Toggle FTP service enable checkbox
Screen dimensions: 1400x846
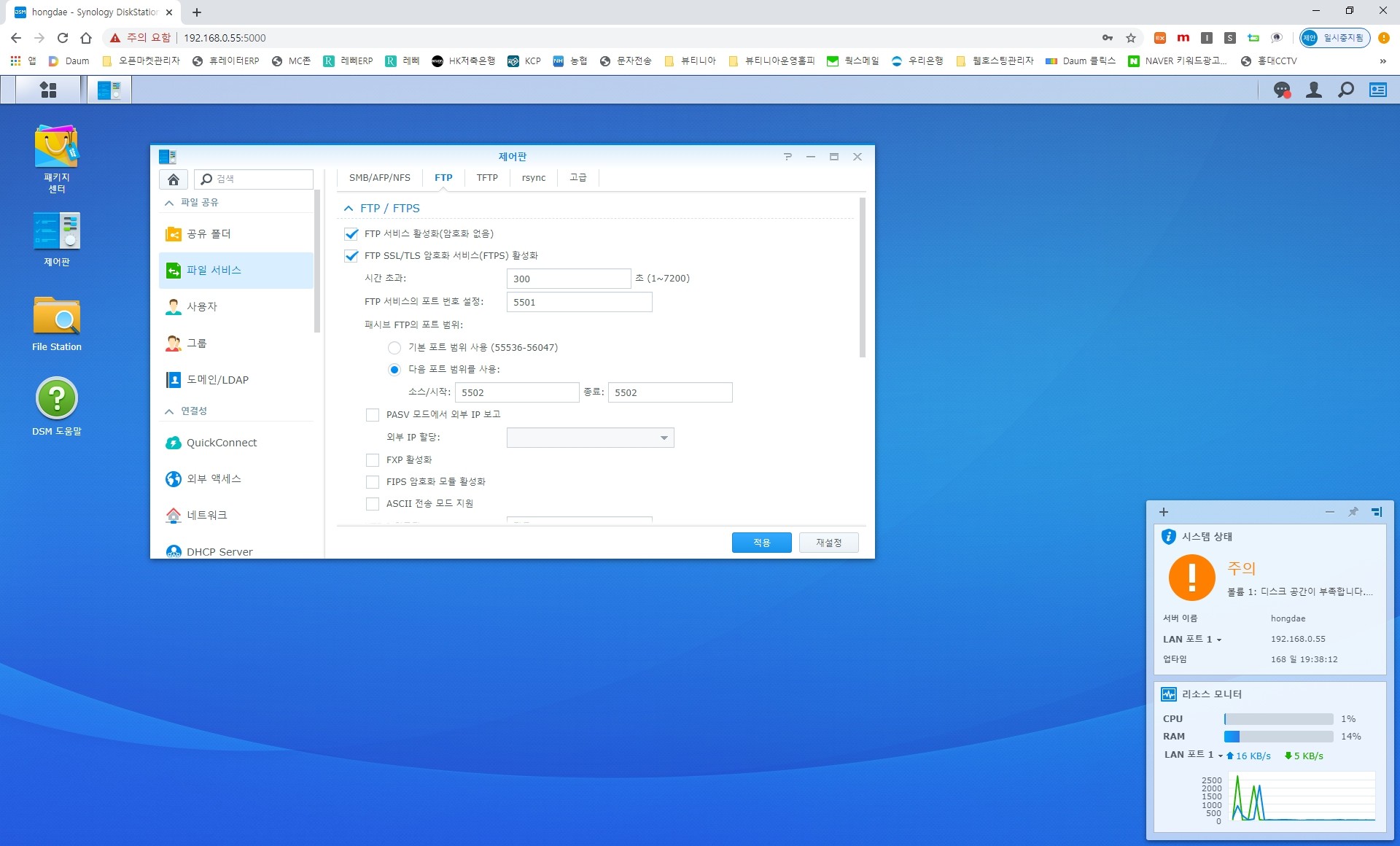coord(351,234)
